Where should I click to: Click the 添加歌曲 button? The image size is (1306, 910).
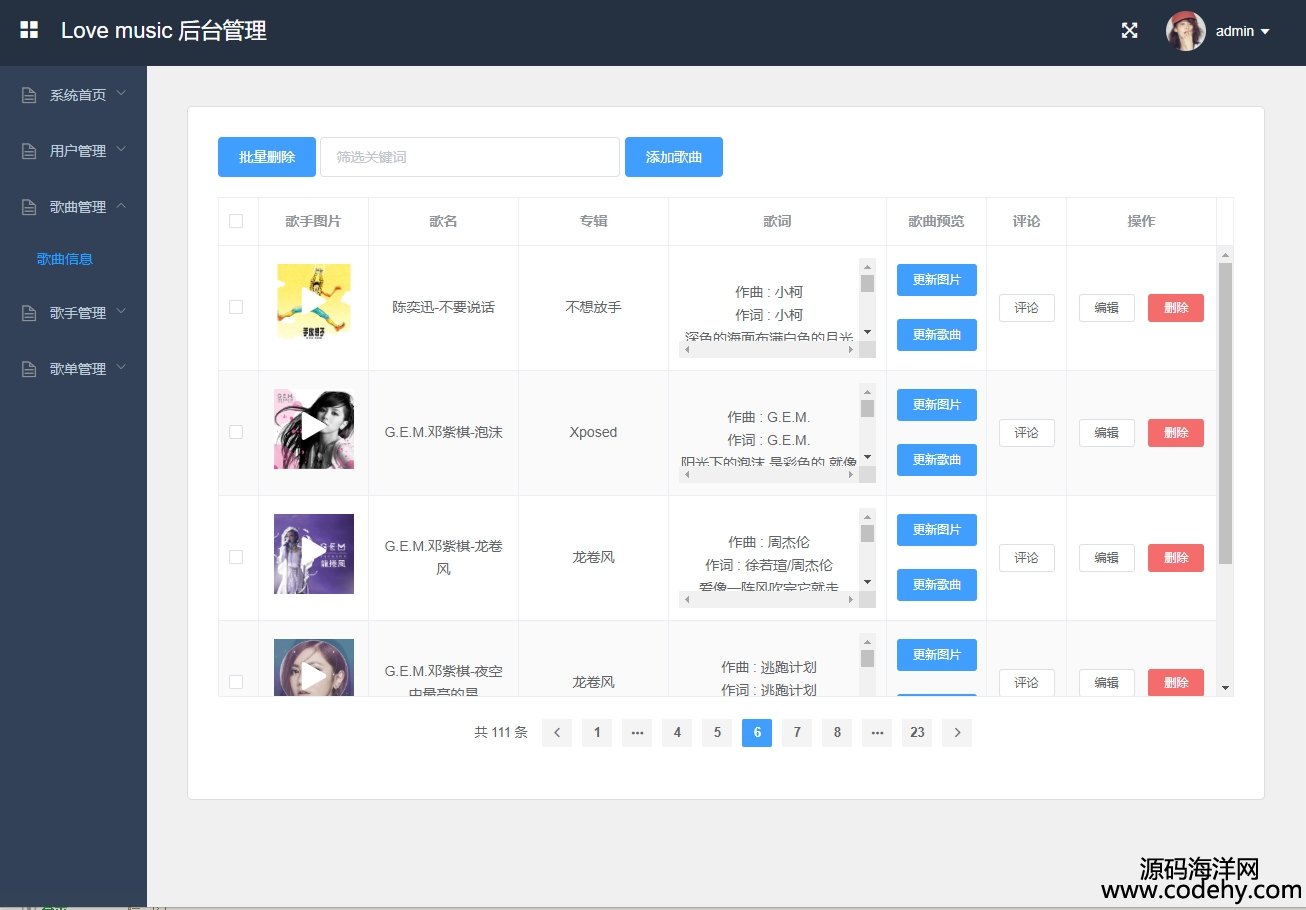click(x=673, y=157)
